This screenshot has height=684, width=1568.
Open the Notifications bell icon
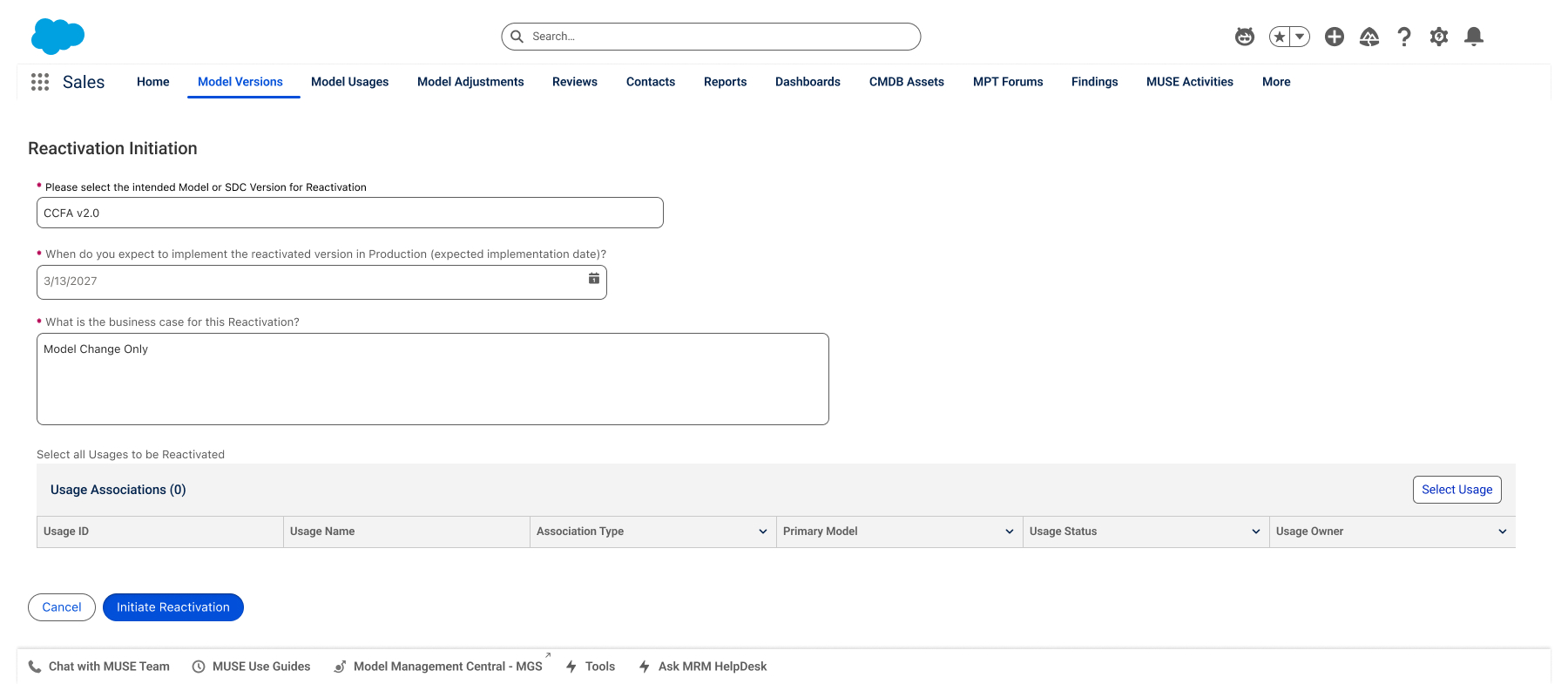(x=1474, y=37)
